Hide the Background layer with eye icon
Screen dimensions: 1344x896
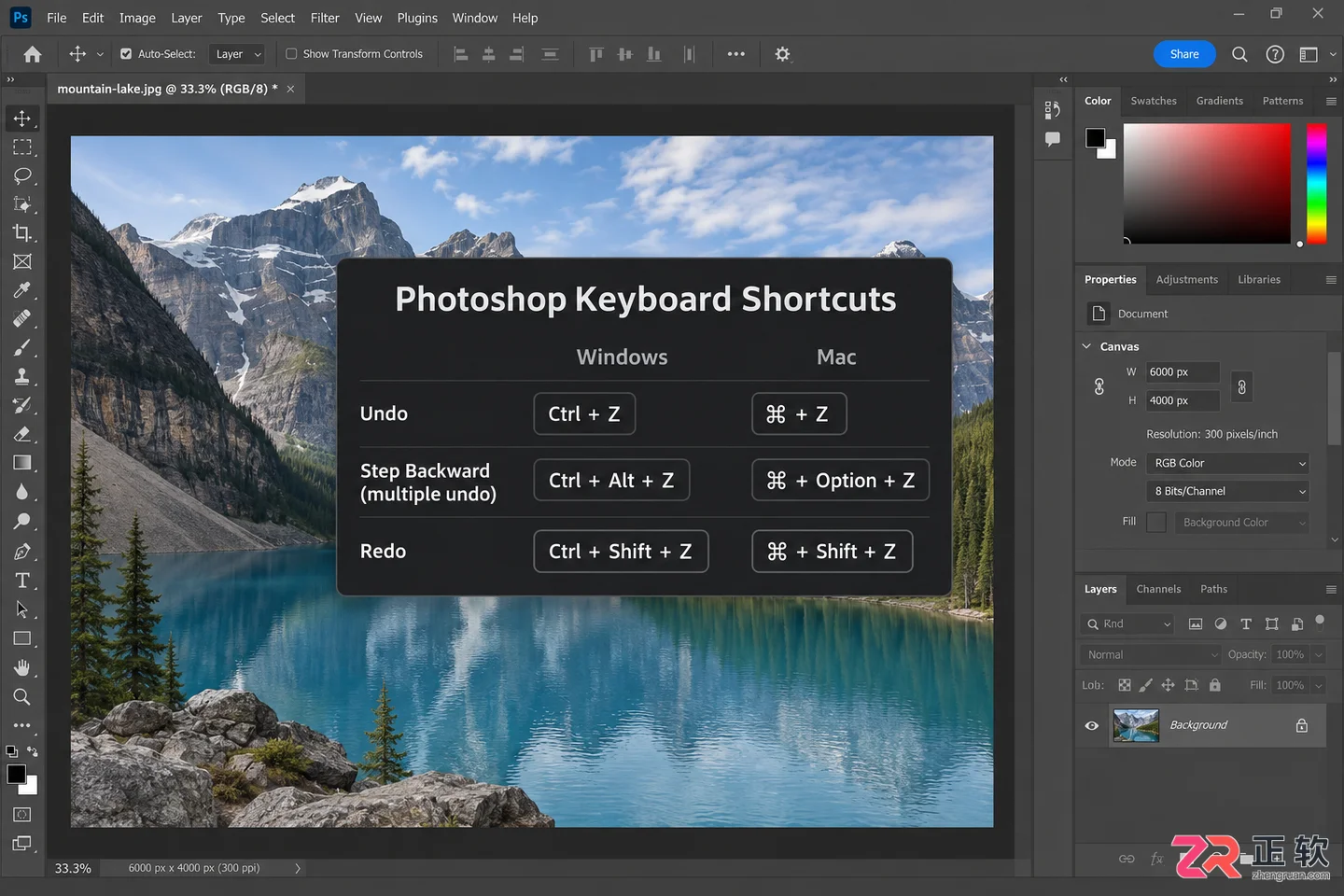coord(1091,725)
